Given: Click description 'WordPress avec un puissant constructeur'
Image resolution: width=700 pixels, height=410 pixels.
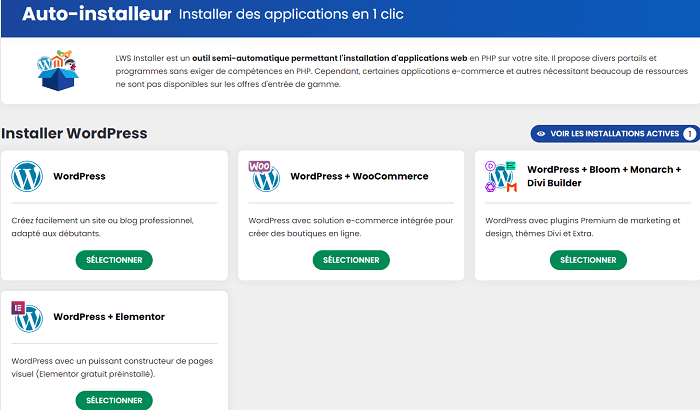Looking at the screenshot, I should pos(112,367).
